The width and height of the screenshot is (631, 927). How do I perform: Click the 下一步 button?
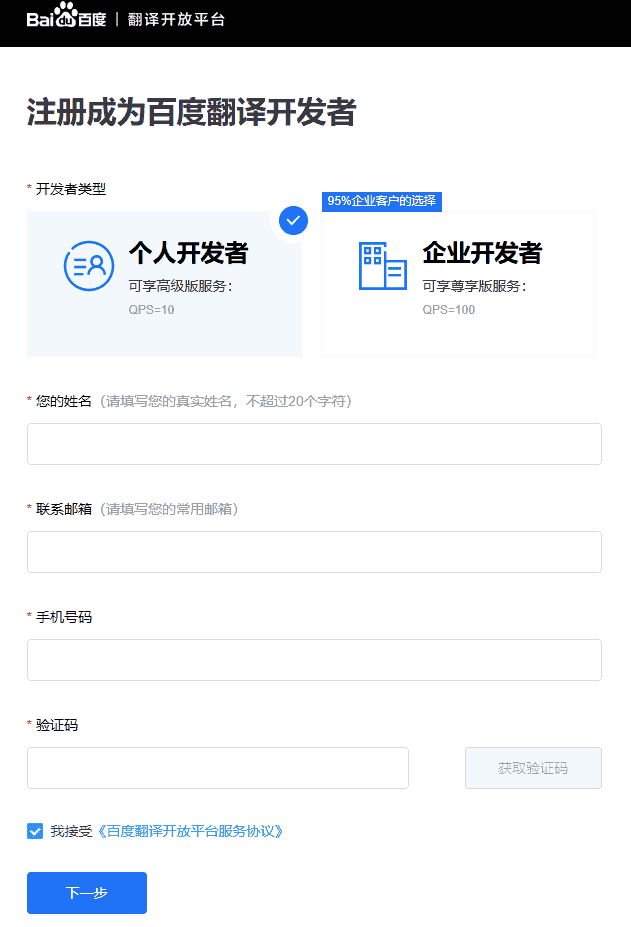click(x=87, y=893)
